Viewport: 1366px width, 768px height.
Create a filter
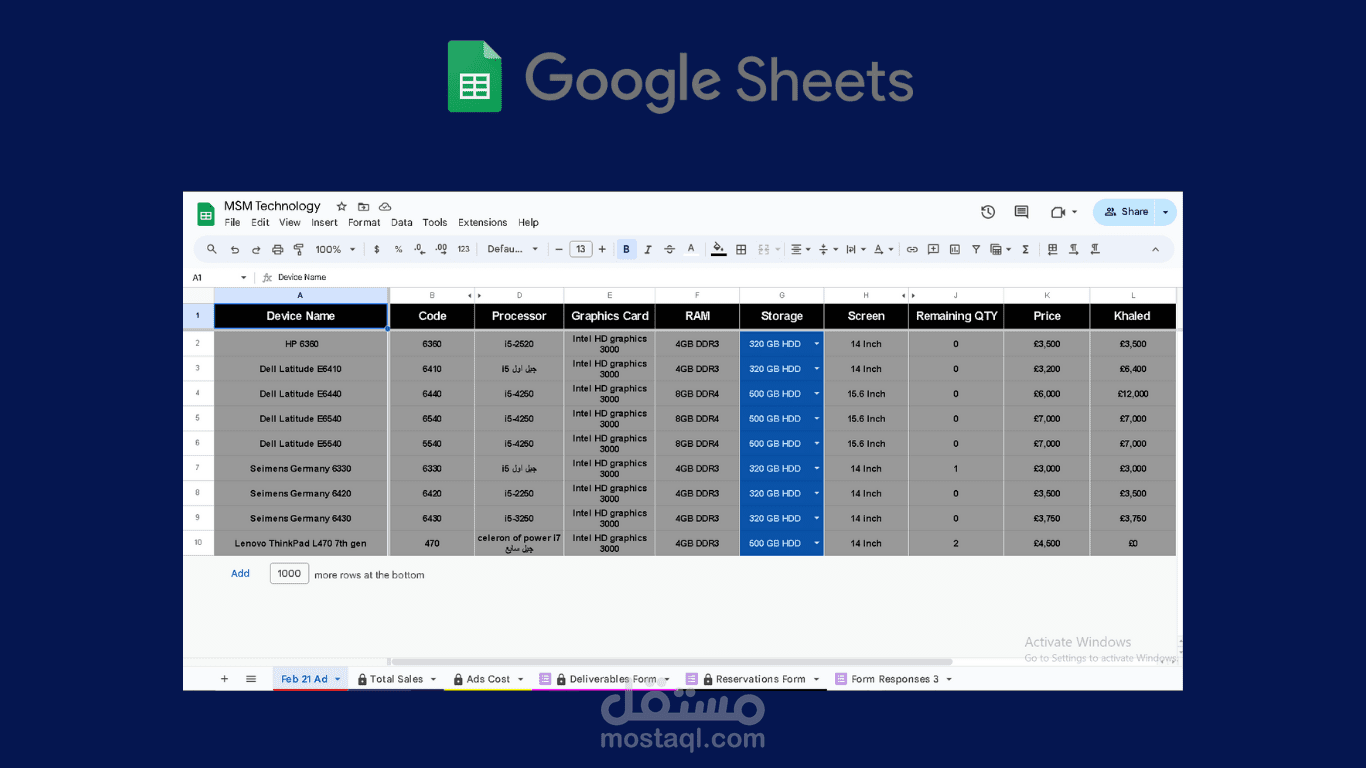[976, 250]
